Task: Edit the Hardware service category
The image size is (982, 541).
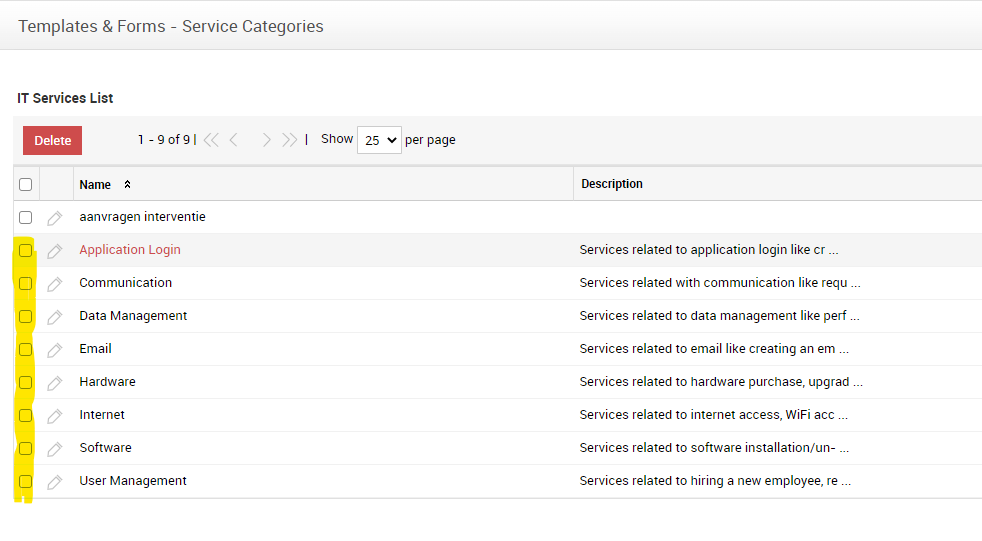Action: pos(55,383)
